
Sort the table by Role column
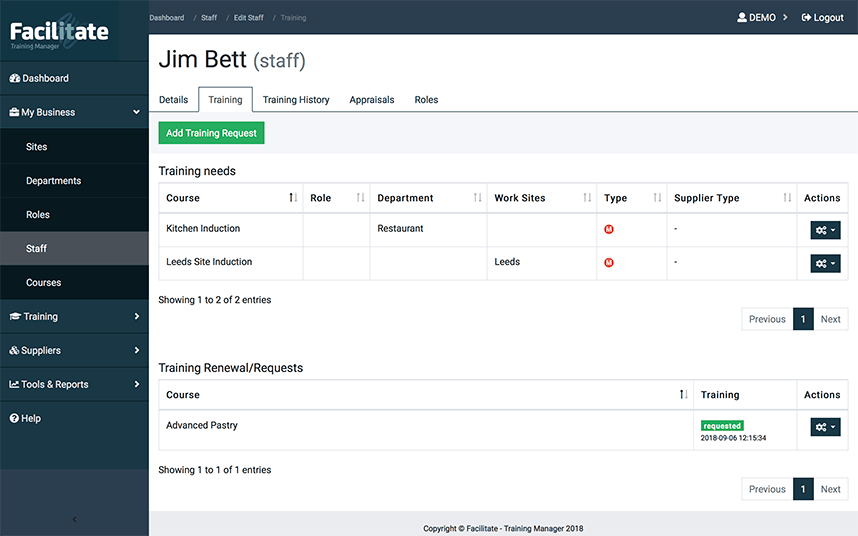pos(360,198)
